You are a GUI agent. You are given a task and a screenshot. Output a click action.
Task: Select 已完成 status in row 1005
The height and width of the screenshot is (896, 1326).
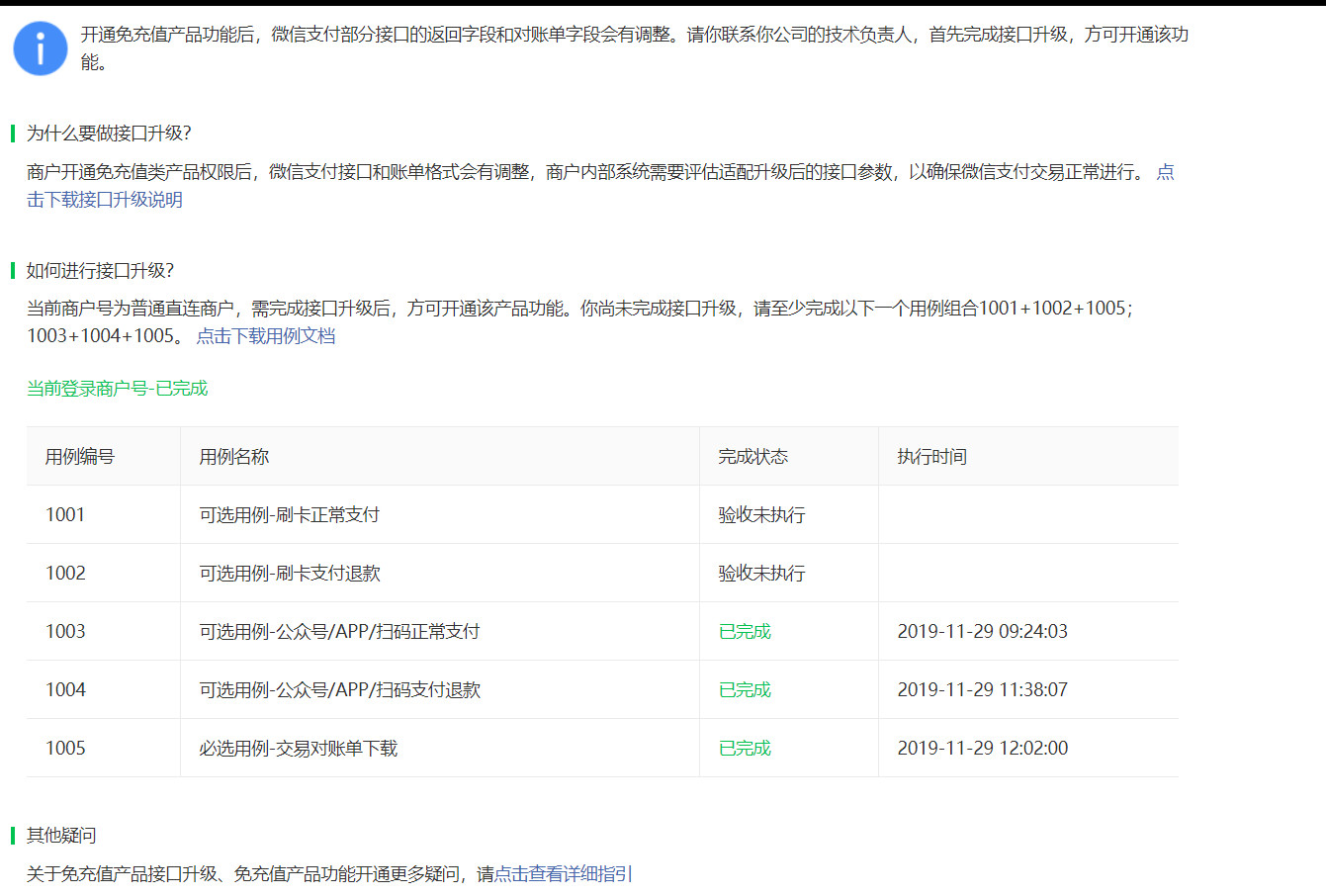(746, 749)
